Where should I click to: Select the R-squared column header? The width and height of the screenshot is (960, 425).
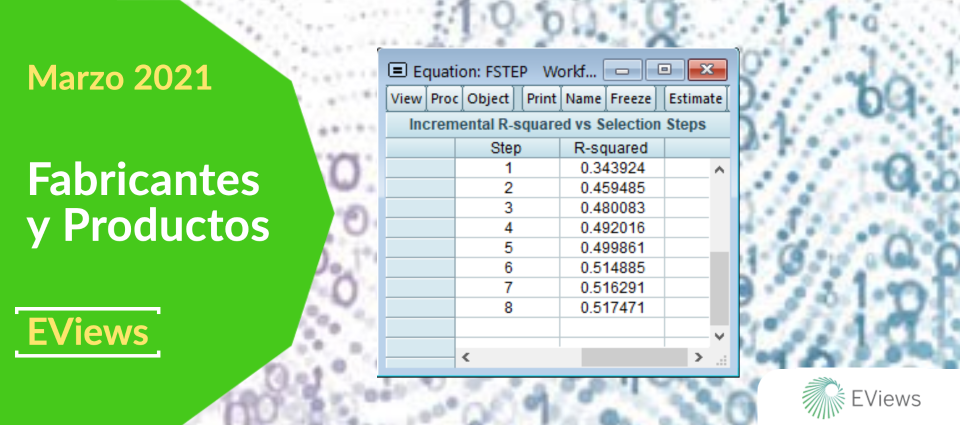click(x=612, y=148)
